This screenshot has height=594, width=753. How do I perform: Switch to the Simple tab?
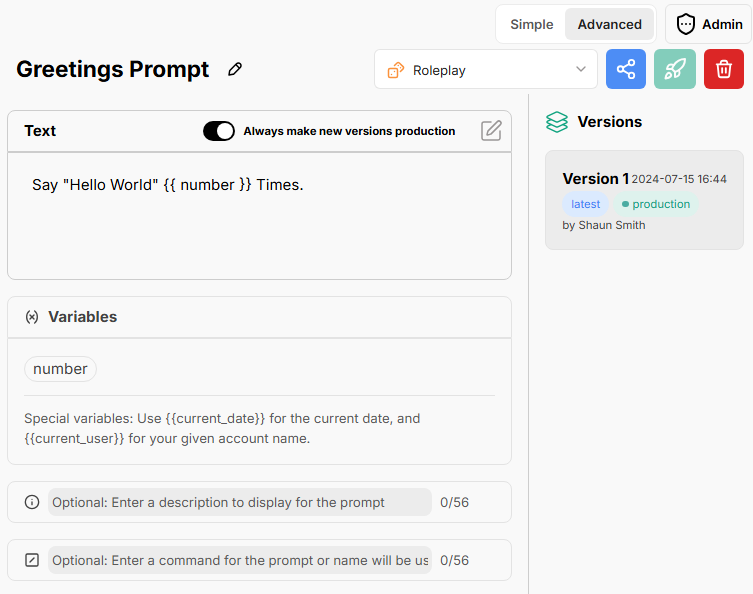[x=531, y=24]
